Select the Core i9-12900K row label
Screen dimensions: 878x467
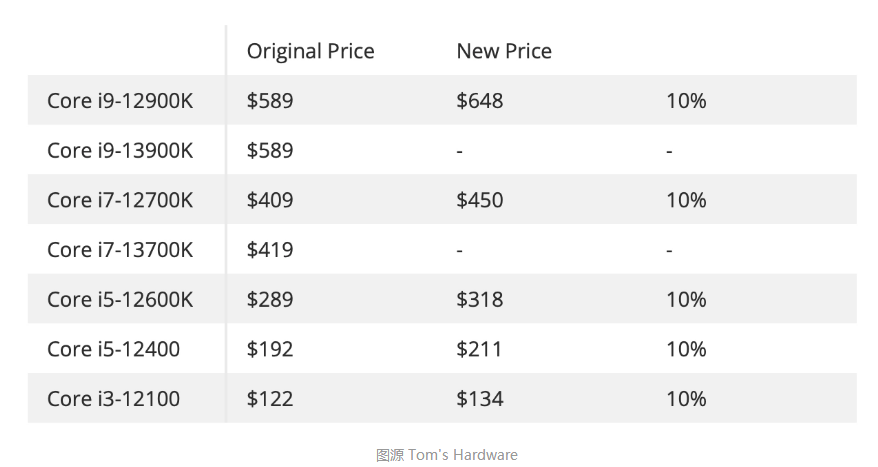120,101
